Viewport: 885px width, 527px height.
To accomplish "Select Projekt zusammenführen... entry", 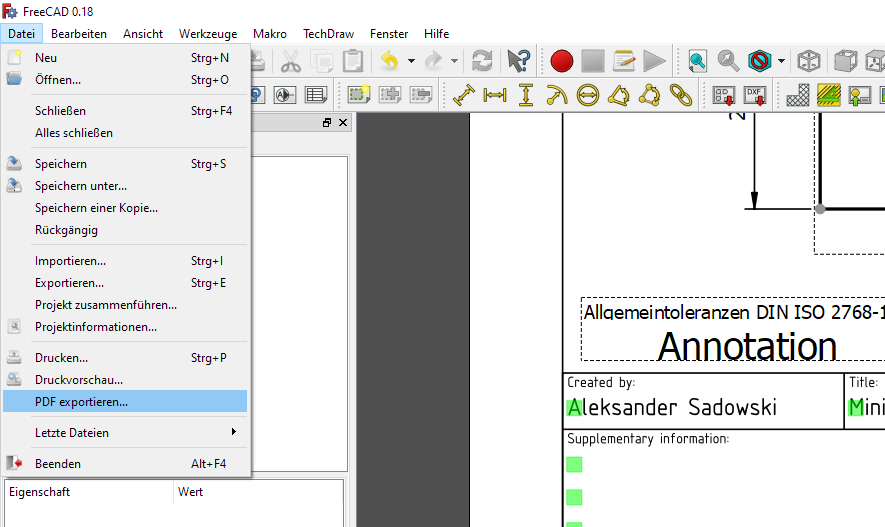I will coord(125,305).
